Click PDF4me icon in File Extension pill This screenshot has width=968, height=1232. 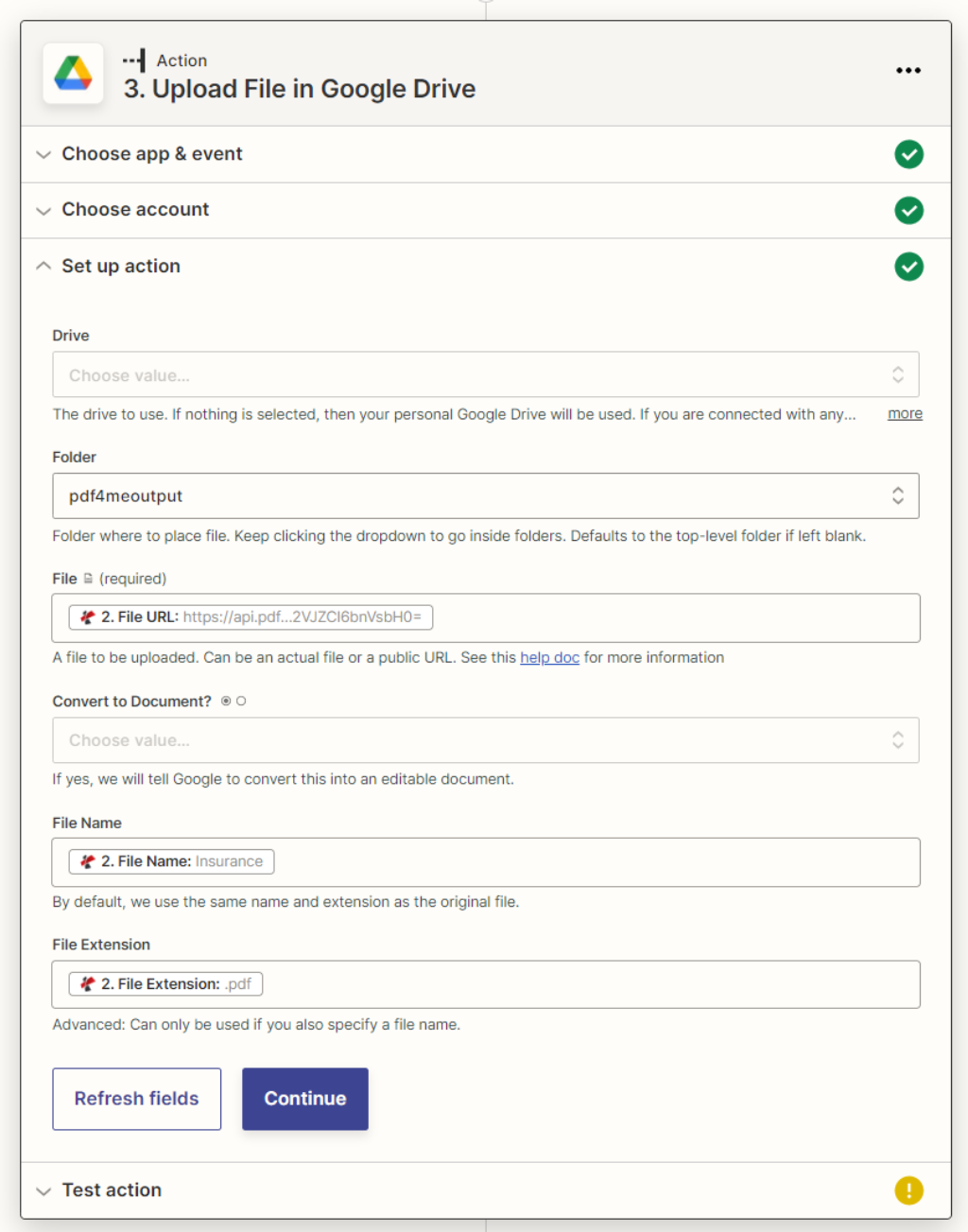point(88,984)
